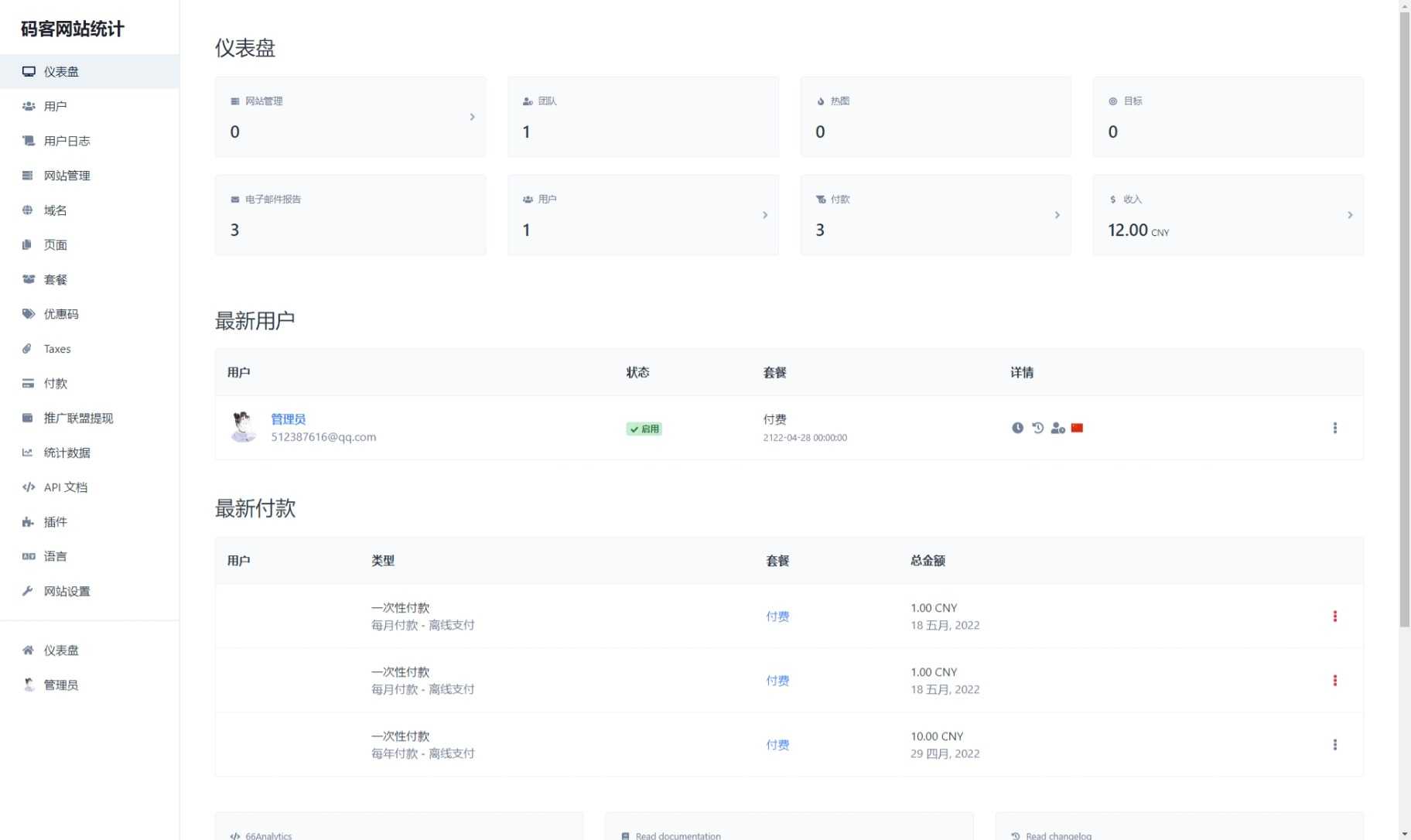This screenshot has width=1411, height=840.
Task: Click the 管理员 user avatar image
Action: click(x=244, y=427)
